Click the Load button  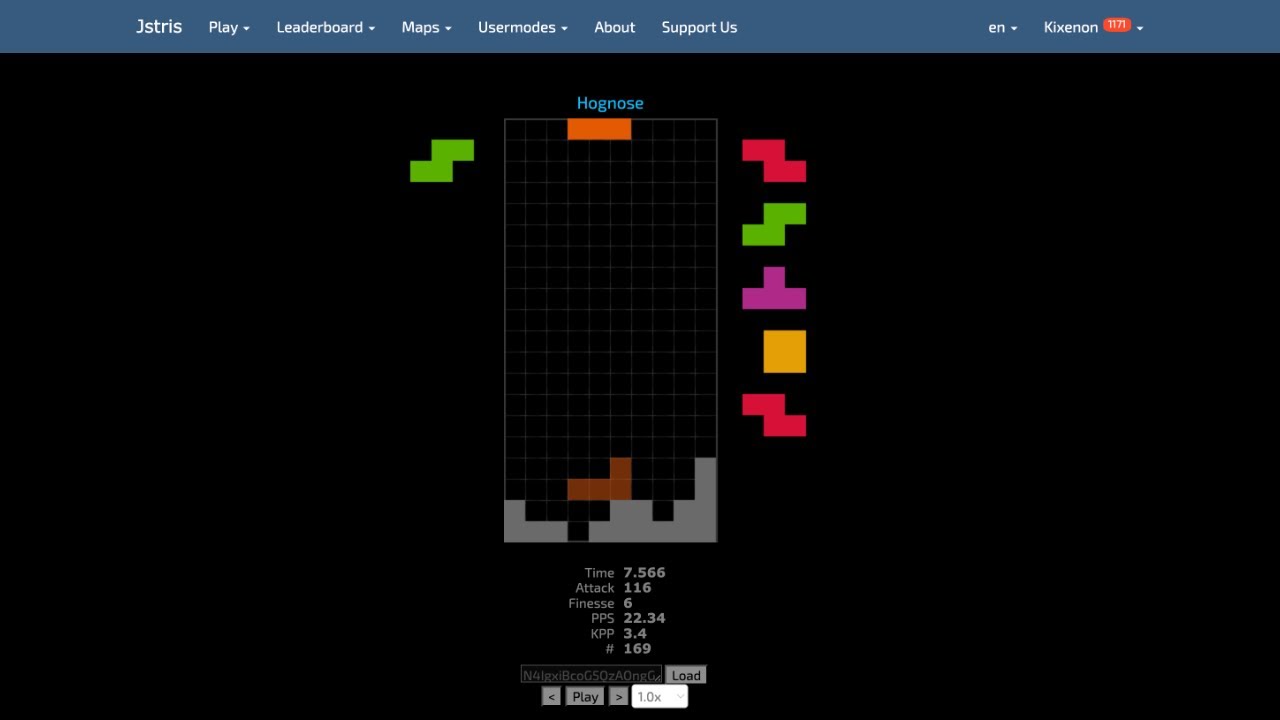[x=686, y=675]
